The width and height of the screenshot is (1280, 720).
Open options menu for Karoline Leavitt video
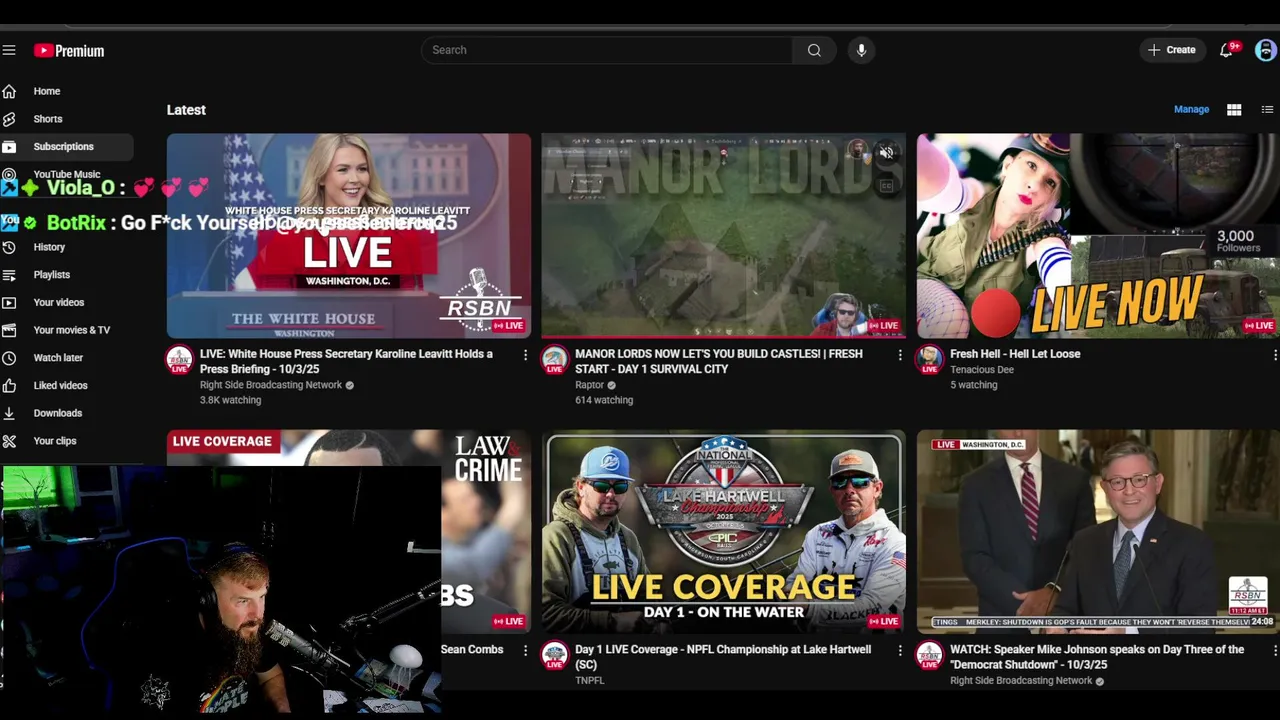click(525, 355)
